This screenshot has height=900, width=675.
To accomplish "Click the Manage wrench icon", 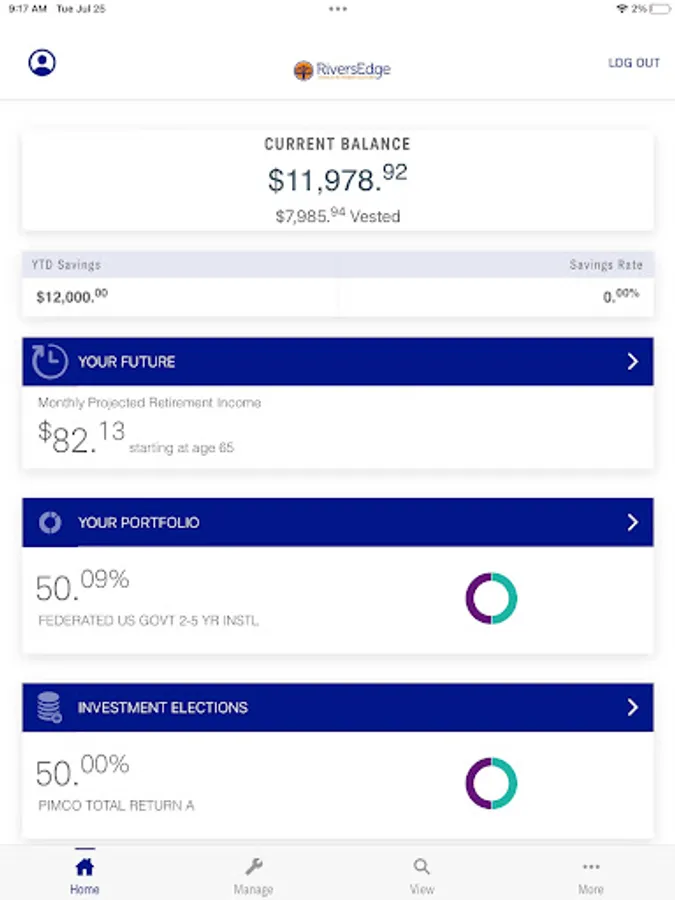I will pyautogui.click(x=254, y=867).
